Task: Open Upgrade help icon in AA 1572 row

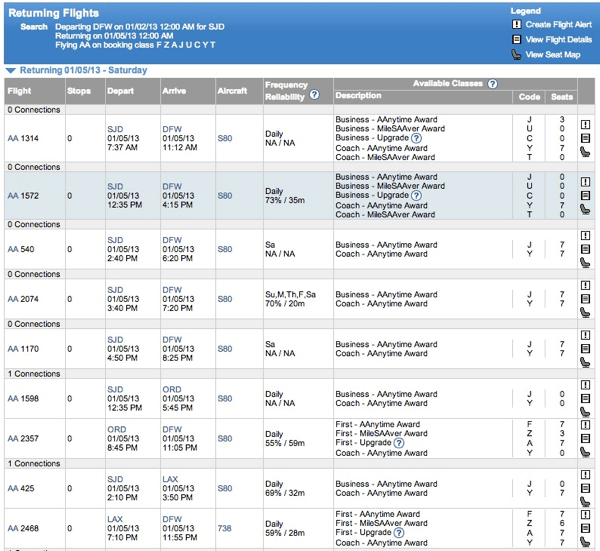Action: pyautogui.click(x=416, y=196)
